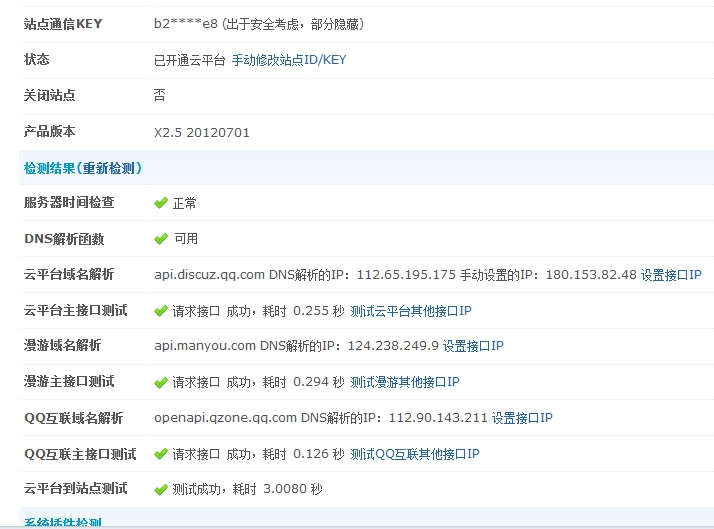The height and width of the screenshot is (529, 714).
Task: Click green checkmark in QQ互联主接口测试 row
Action: click(161, 453)
